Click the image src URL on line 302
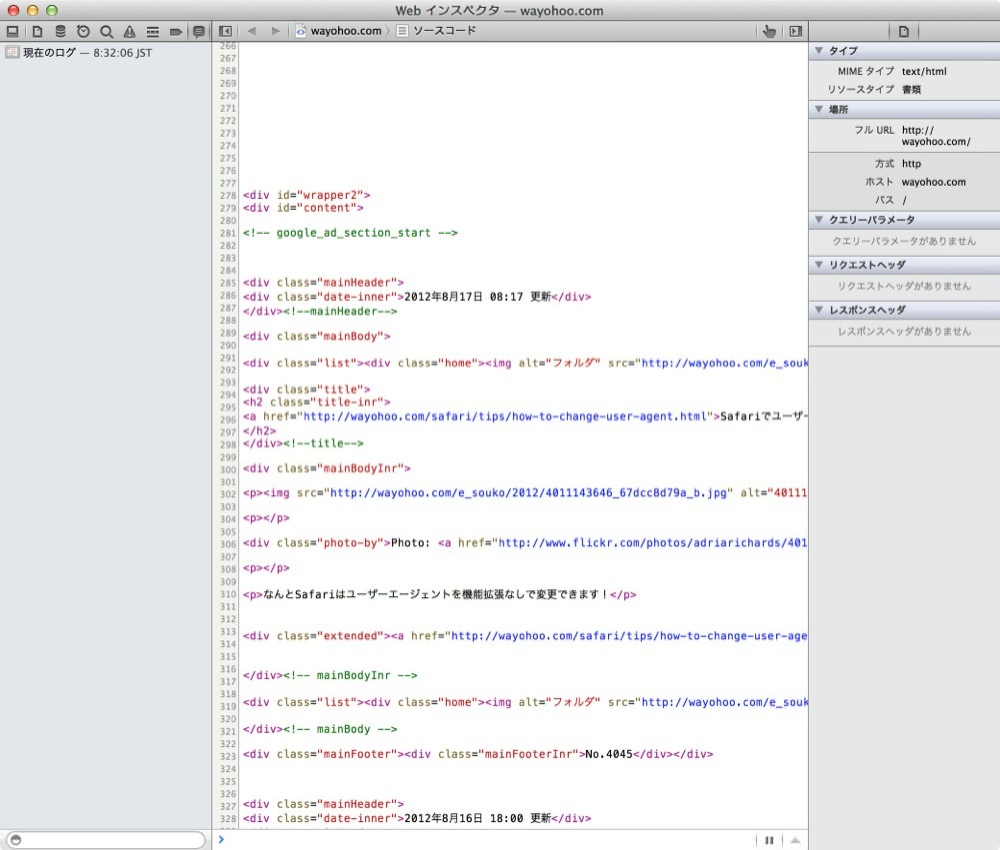This screenshot has width=1000, height=850. (528, 492)
